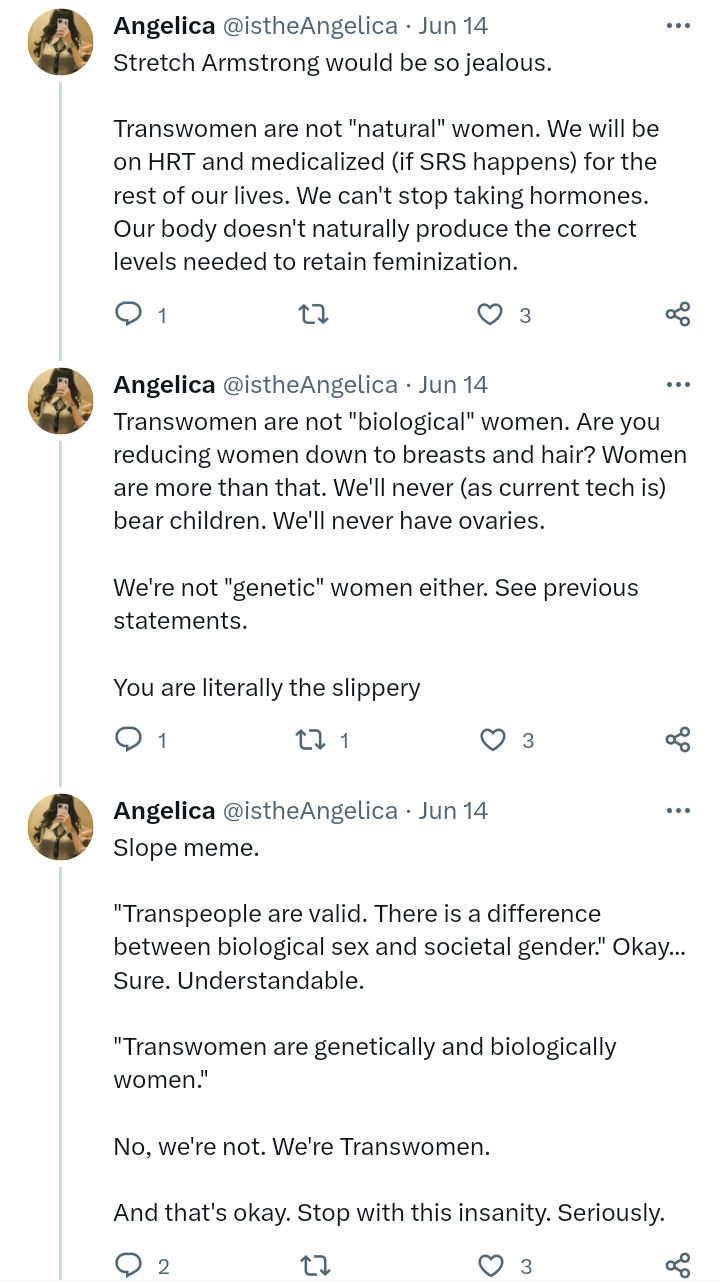Retweet the Stretch Armstrong tweet

[314, 315]
